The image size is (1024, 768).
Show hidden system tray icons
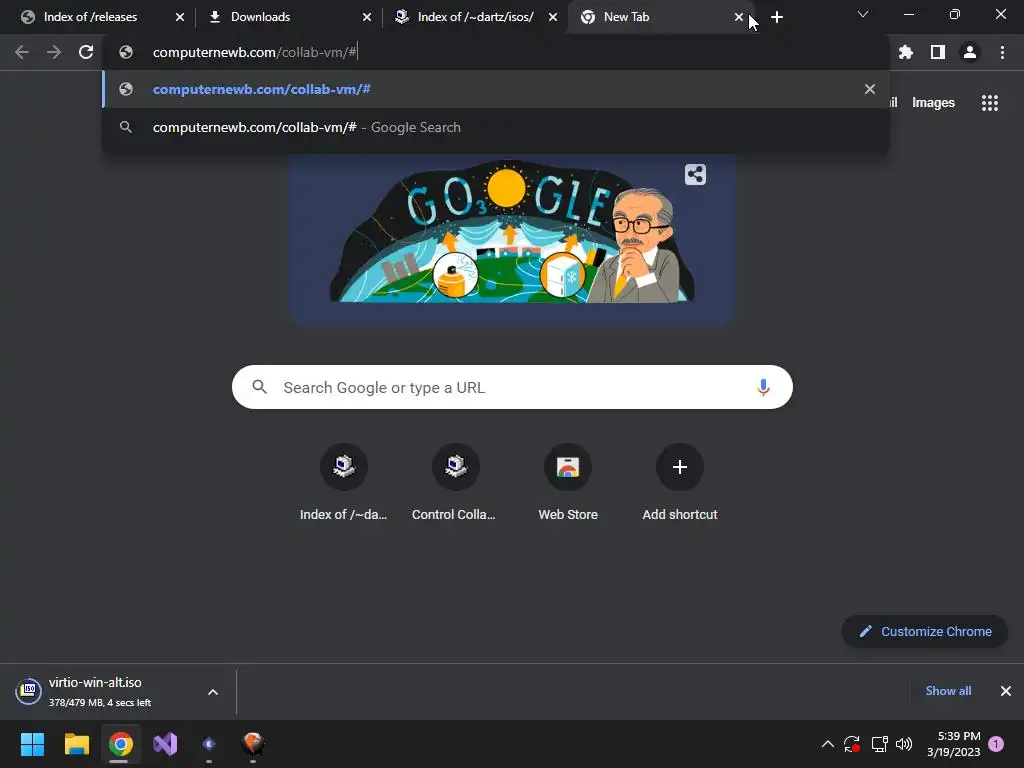tap(827, 744)
